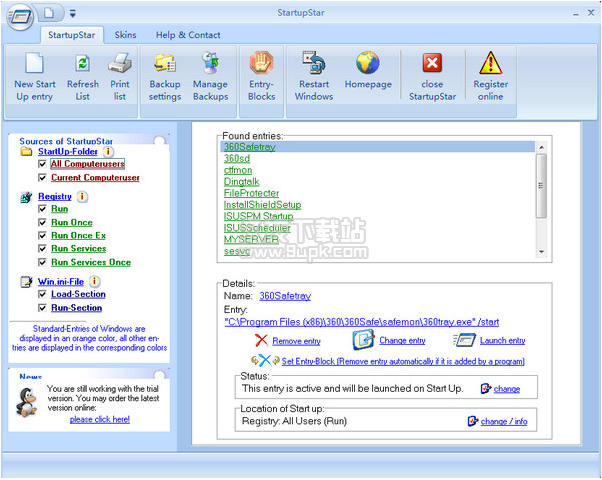Select the 360sd entry

237,159
